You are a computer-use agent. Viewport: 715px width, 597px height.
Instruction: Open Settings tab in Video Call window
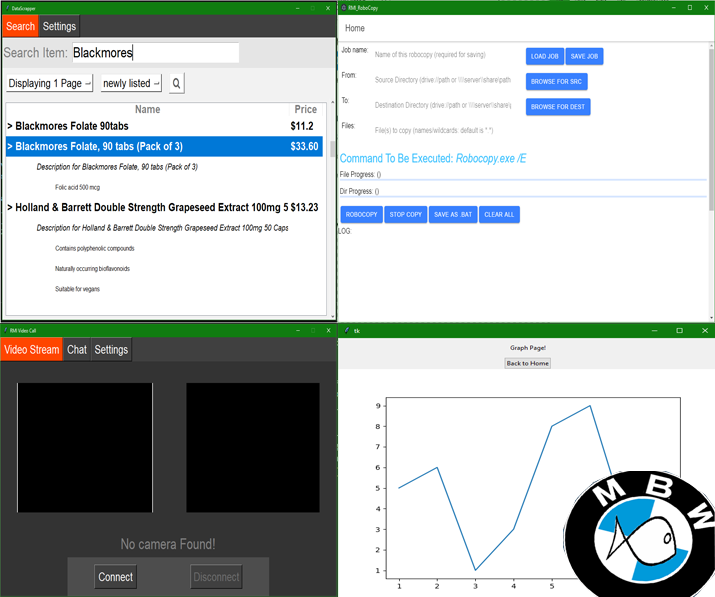click(x=111, y=350)
